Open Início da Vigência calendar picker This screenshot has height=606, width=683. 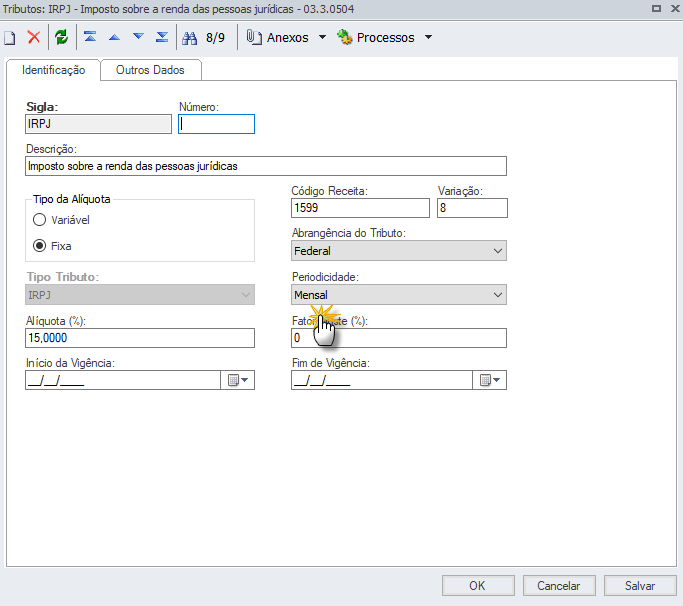(238, 380)
